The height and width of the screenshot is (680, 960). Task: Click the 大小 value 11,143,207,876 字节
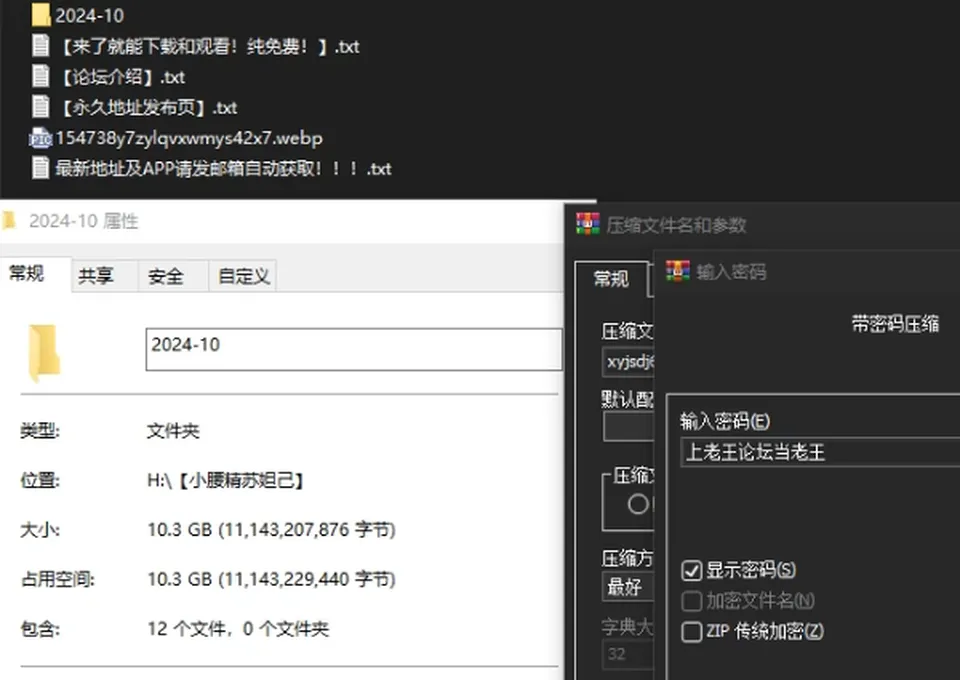click(x=271, y=529)
